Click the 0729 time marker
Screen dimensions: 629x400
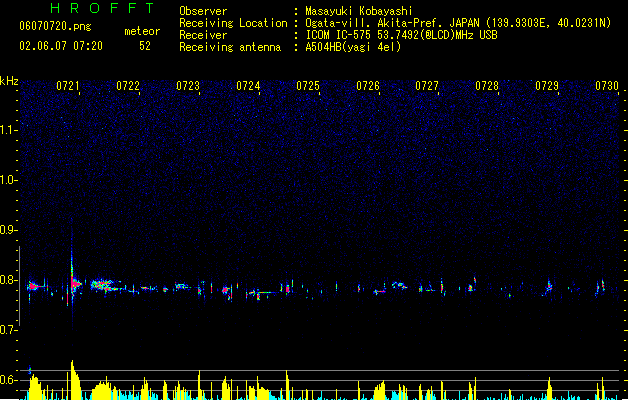click(547, 86)
